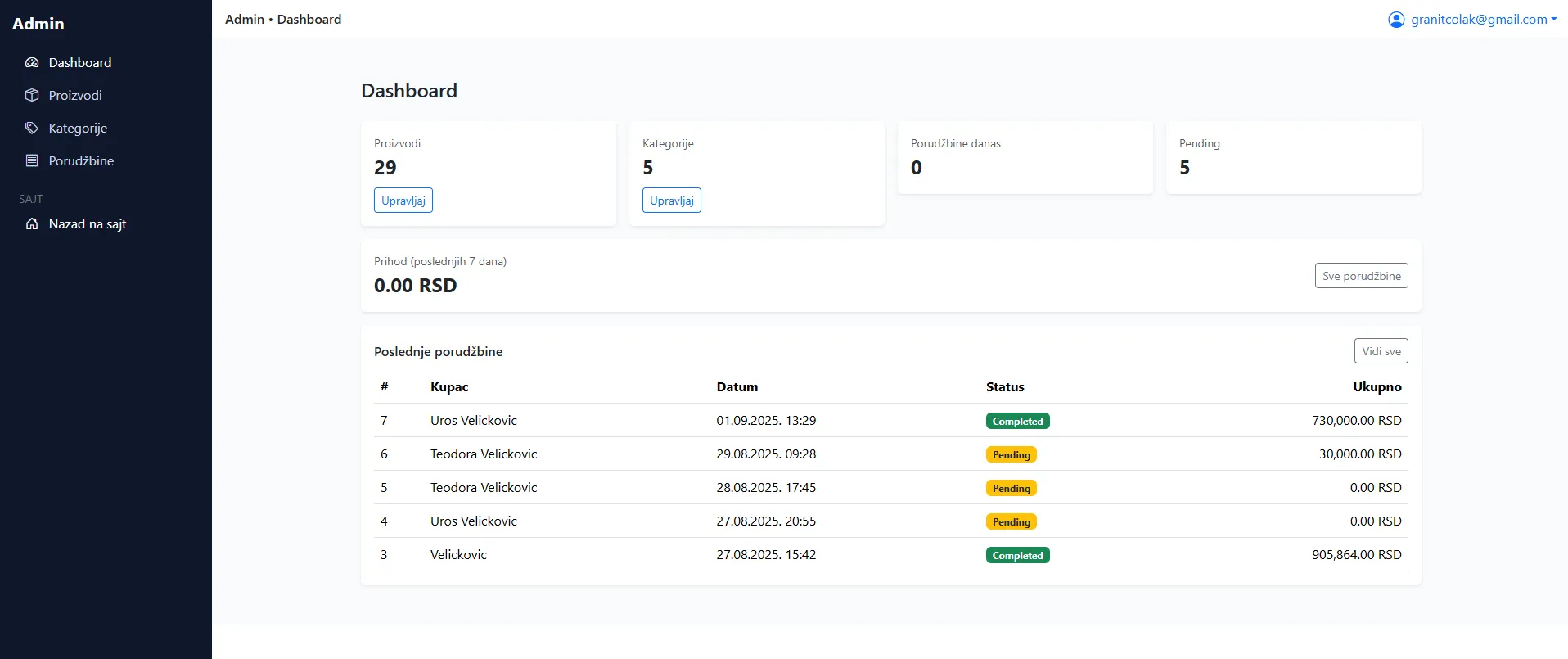Image resolution: width=1568 pixels, height=659 pixels.
Task: Click the Porudžbine list icon
Action: pos(32,160)
